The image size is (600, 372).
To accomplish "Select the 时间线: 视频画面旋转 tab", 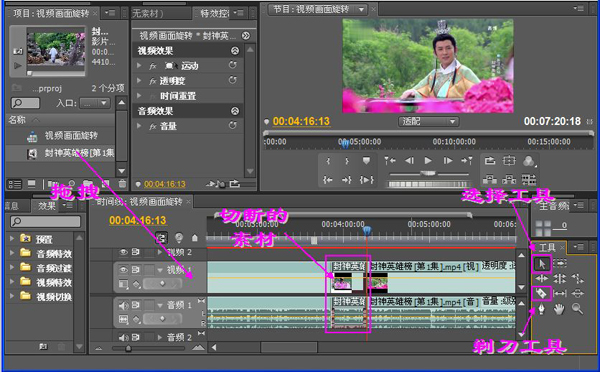I will [139, 202].
